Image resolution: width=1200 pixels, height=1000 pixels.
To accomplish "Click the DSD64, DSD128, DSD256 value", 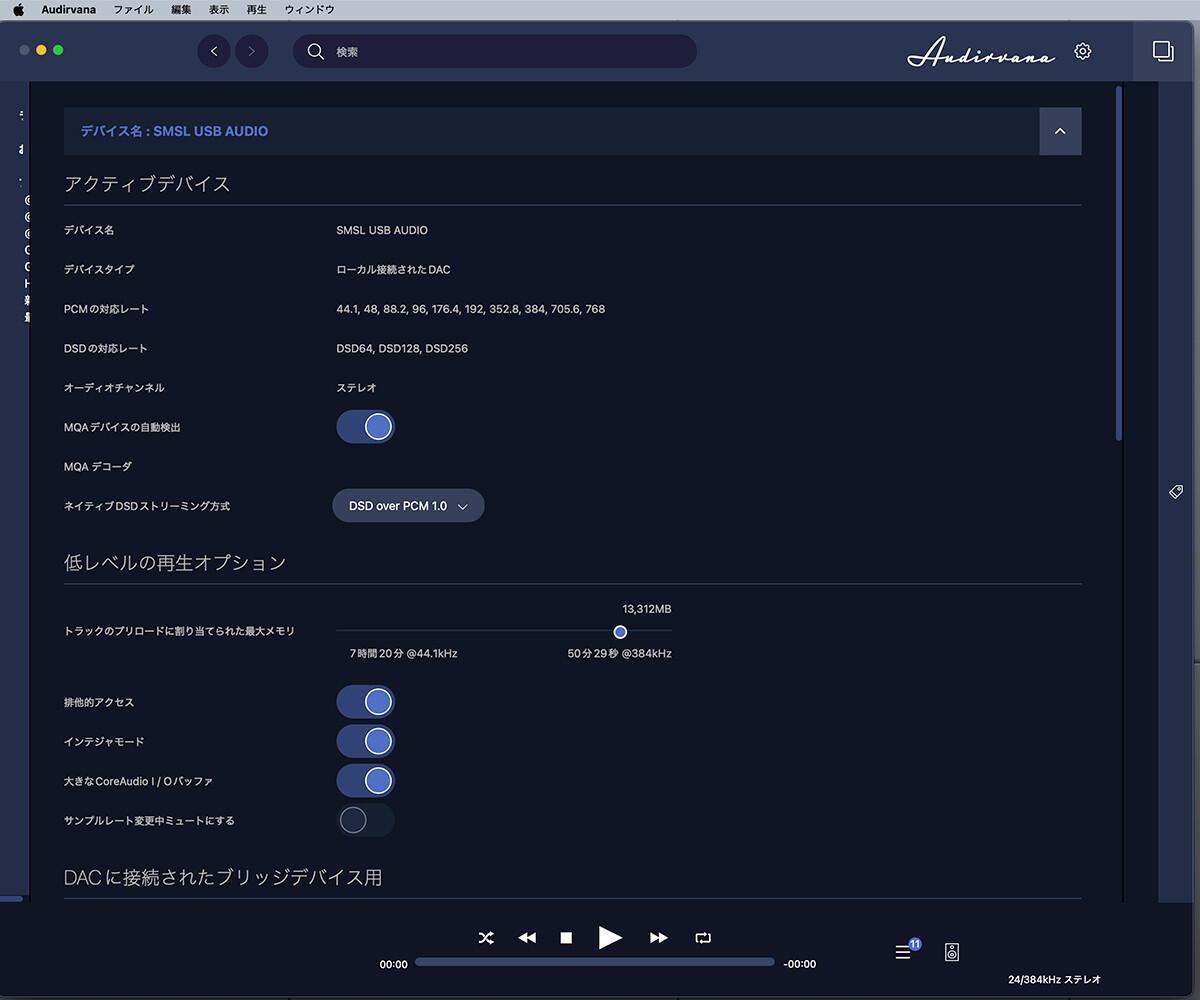I will click(402, 349).
